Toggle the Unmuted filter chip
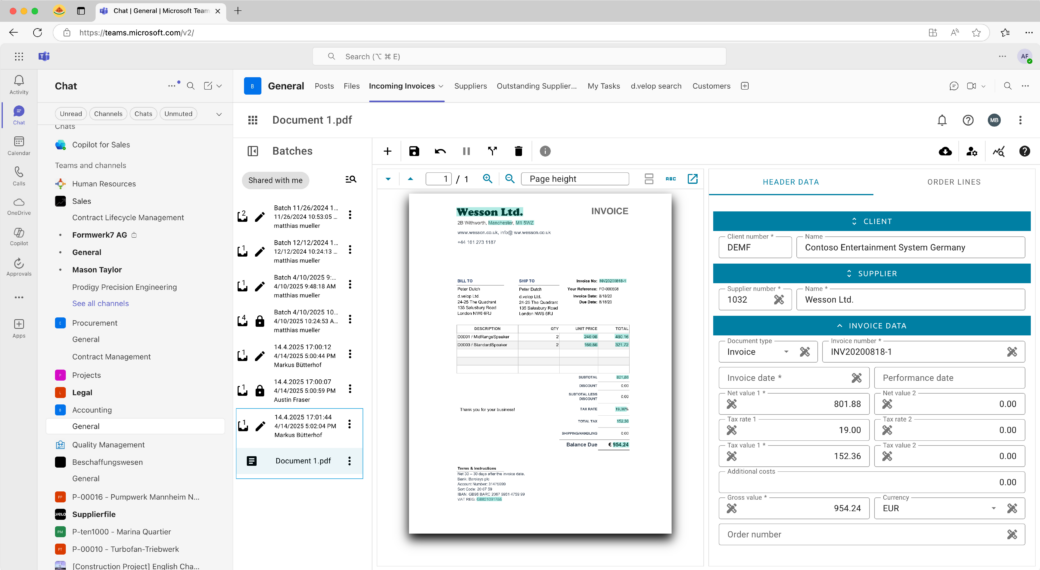The width and height of the screenshot is (1040, 570). coord(178,113)
